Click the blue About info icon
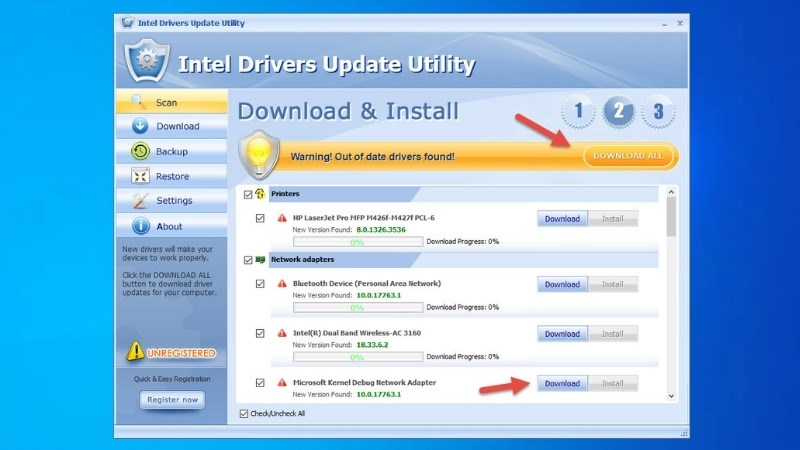The width and height of the screenshot is (800, 450). tap(140, 226)
